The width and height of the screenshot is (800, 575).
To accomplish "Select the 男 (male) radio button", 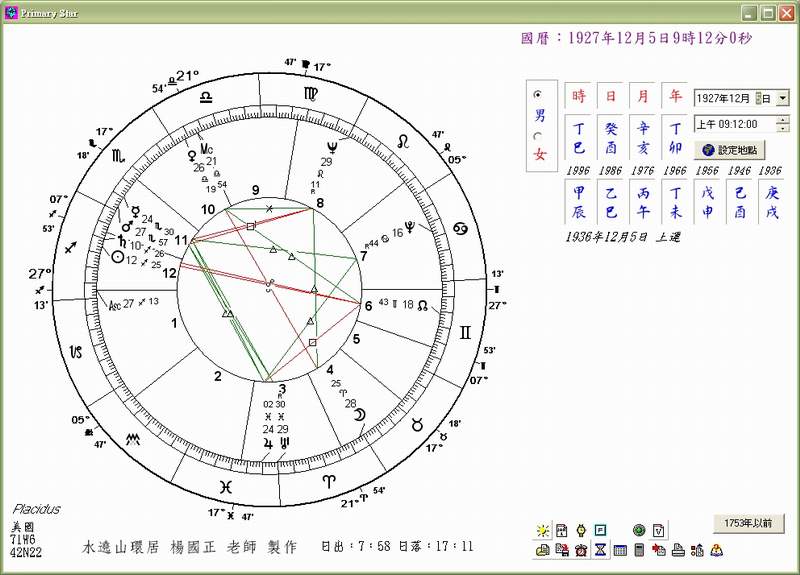I will pyautogui.click(x=538, y=94).
